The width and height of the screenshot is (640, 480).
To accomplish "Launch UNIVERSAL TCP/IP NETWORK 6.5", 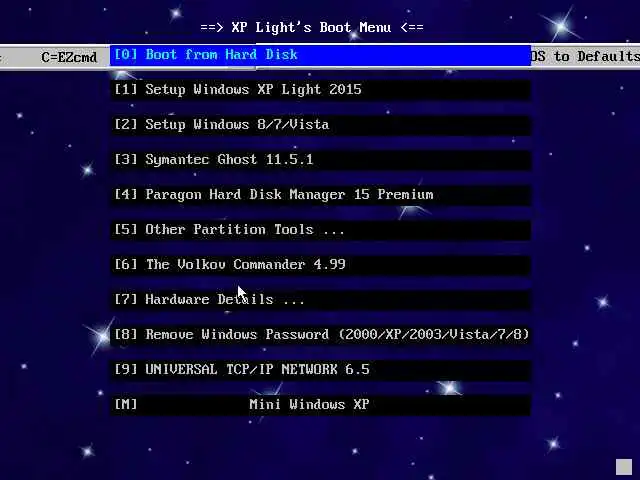I will point(320,370).
